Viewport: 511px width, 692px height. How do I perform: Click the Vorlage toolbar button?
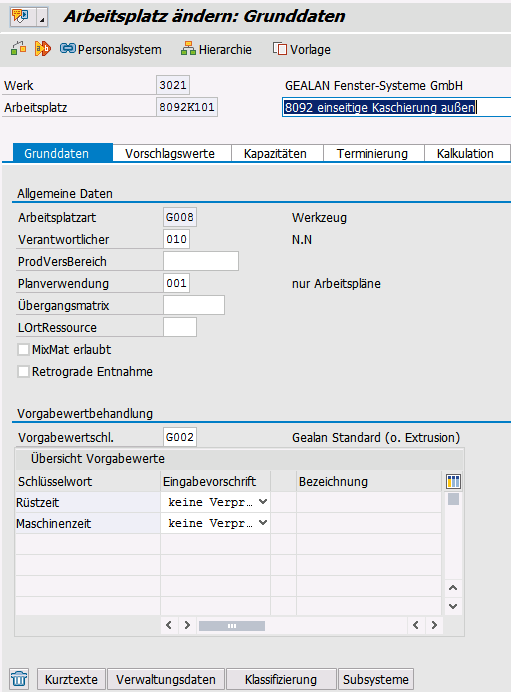[302, 49]
